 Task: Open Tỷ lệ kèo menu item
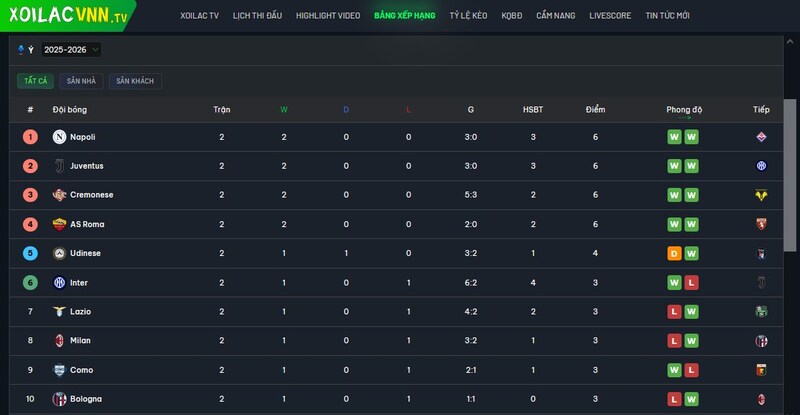468,16
